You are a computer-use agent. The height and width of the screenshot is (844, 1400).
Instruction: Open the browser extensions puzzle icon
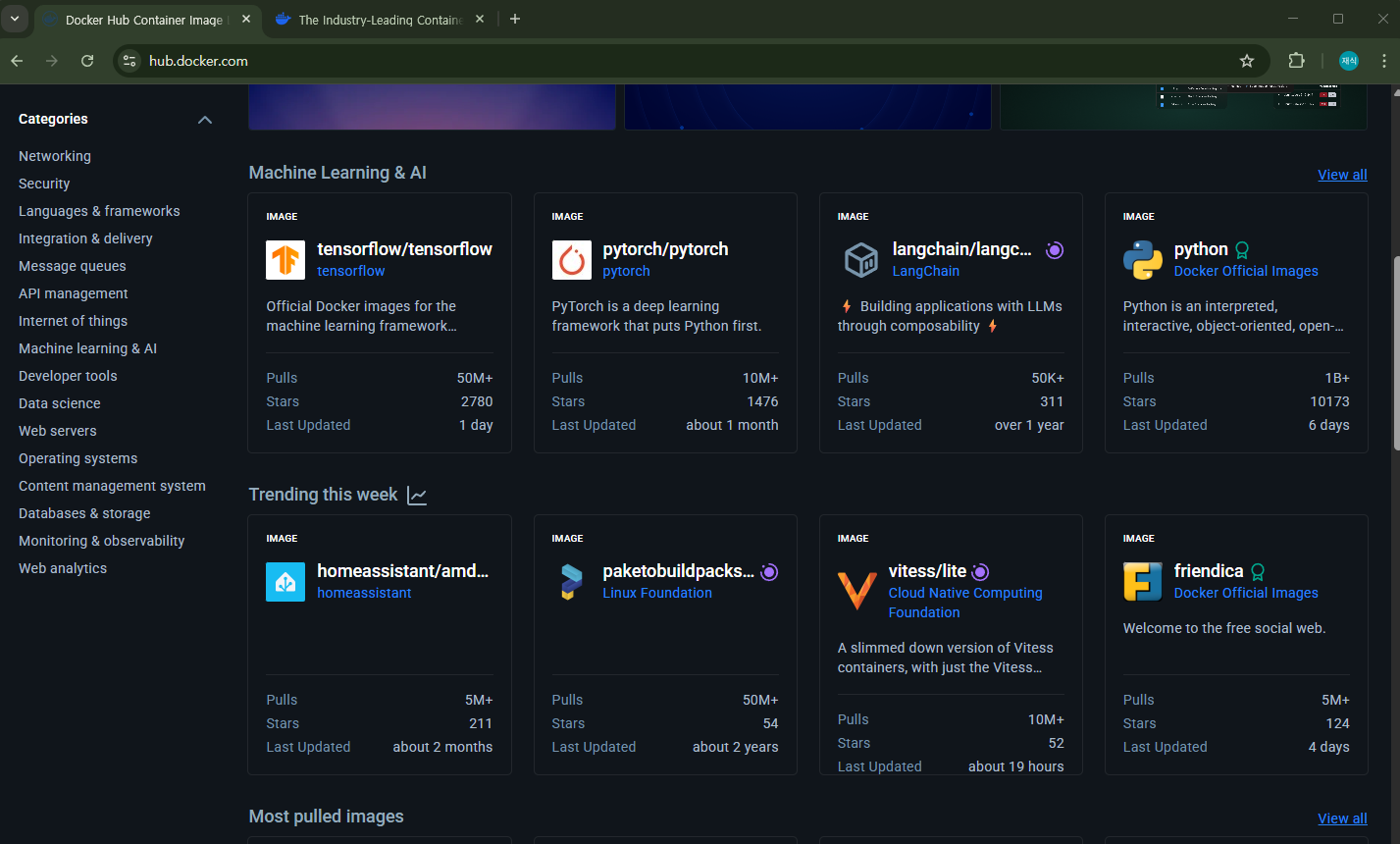(x=1296, y=61)
